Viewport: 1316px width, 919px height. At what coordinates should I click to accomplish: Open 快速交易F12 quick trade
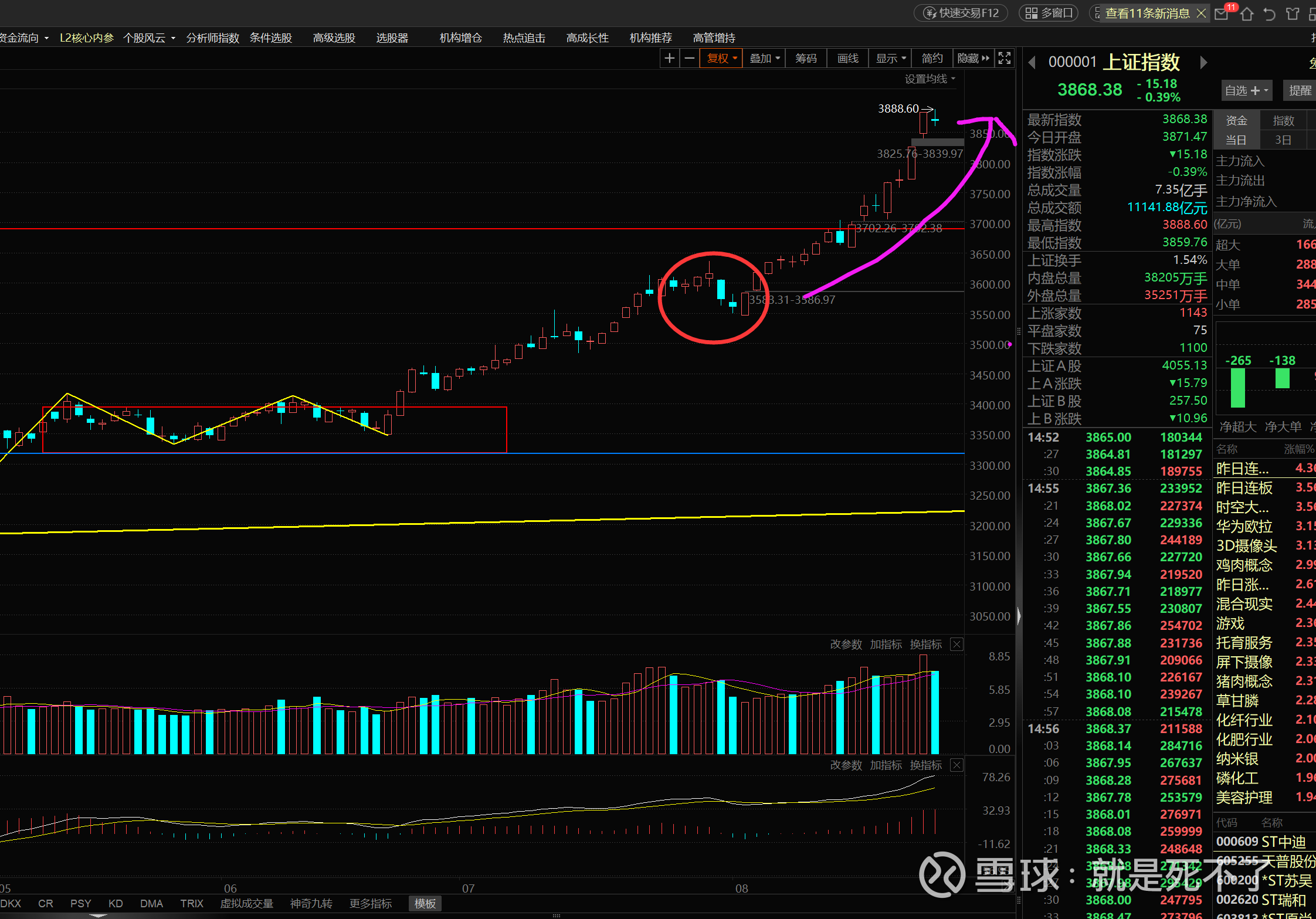click(x=961, y=13)
